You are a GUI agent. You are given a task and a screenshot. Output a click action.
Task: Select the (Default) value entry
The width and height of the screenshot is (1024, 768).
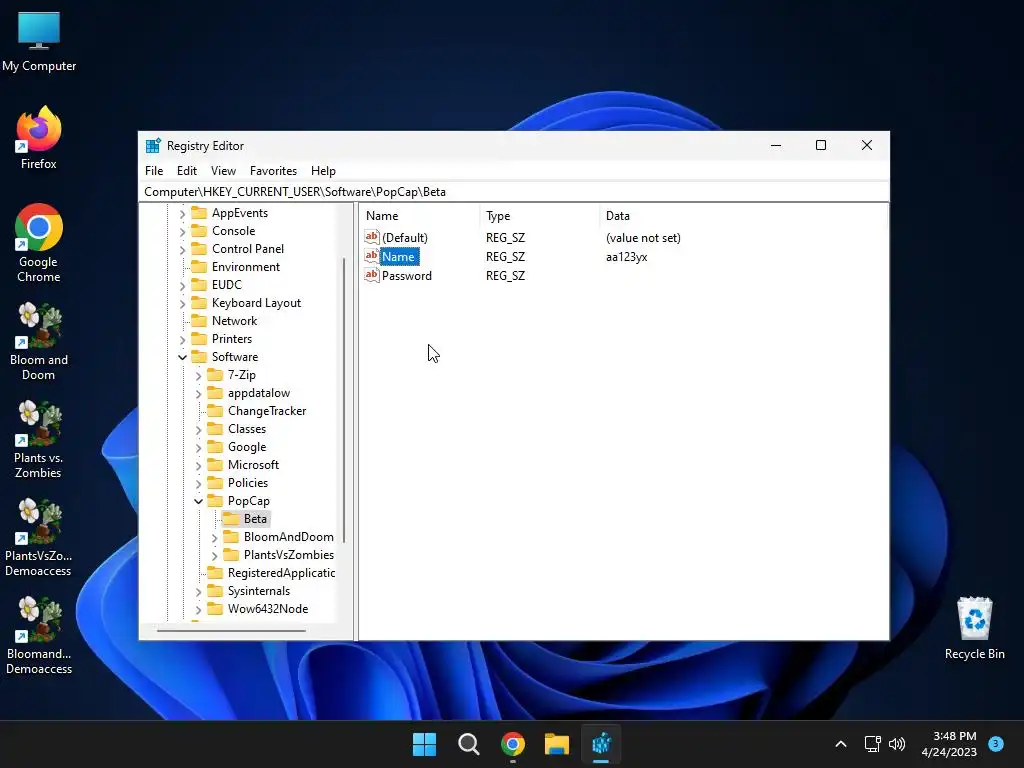tap(405, 238)
